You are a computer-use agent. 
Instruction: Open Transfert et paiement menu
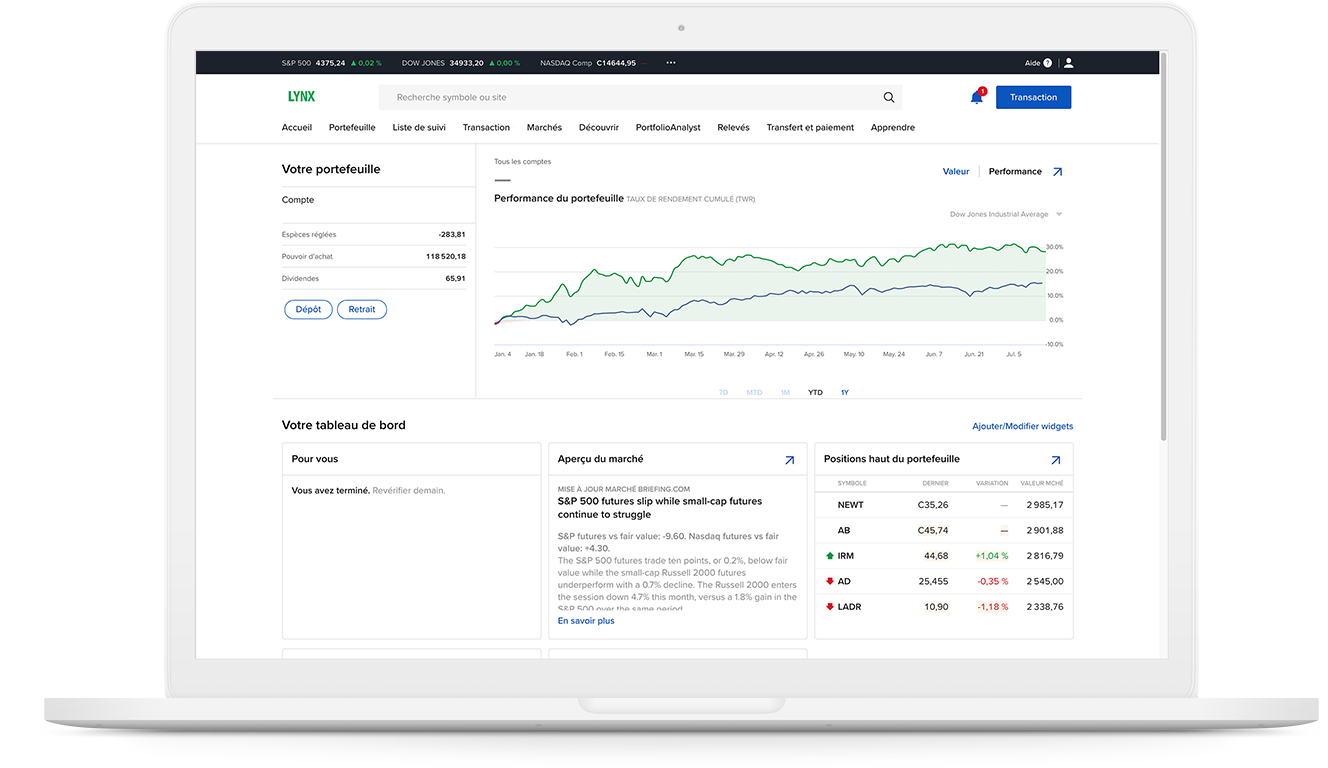point(810,128)
